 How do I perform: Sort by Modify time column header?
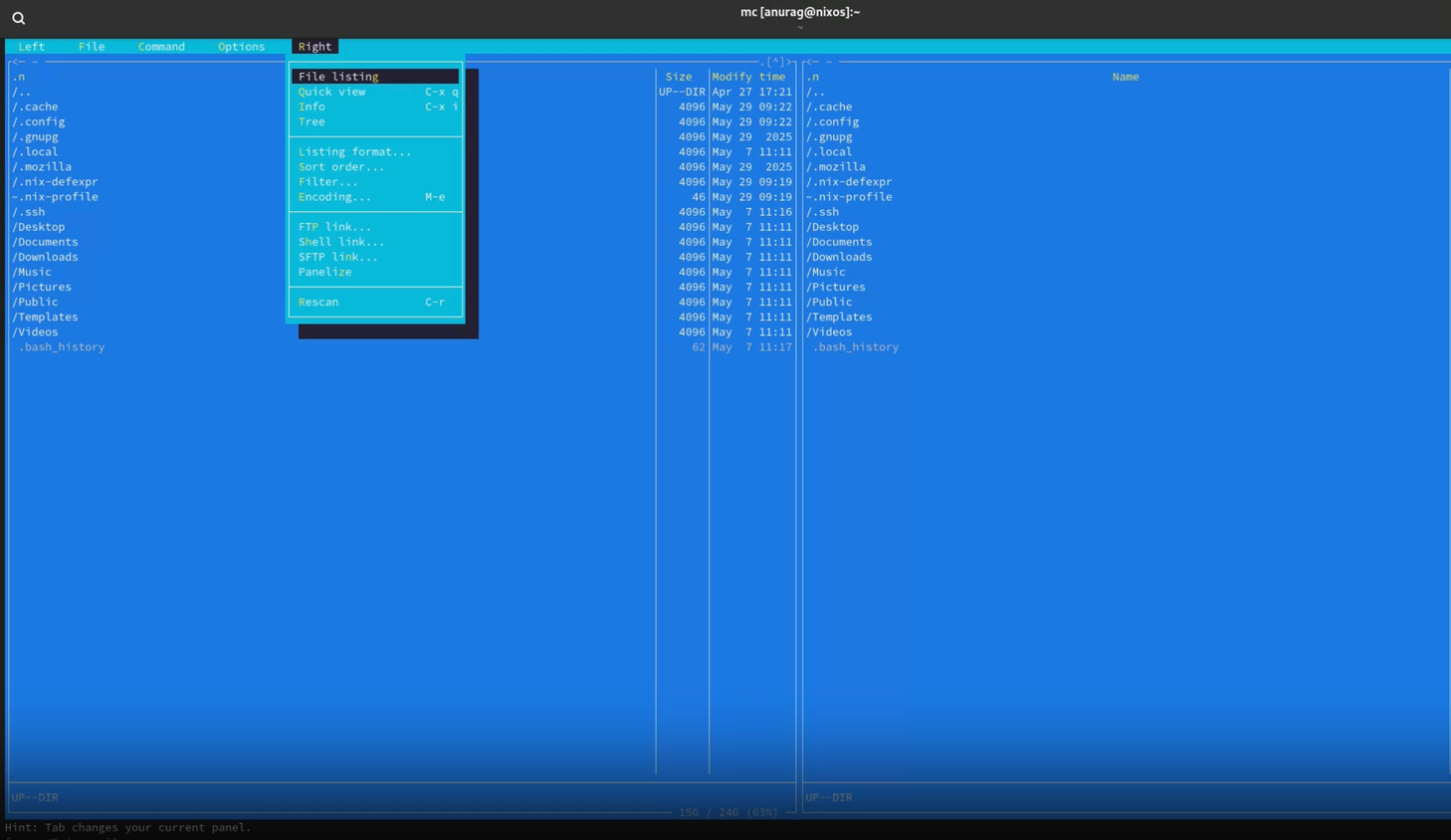point(748,77)
